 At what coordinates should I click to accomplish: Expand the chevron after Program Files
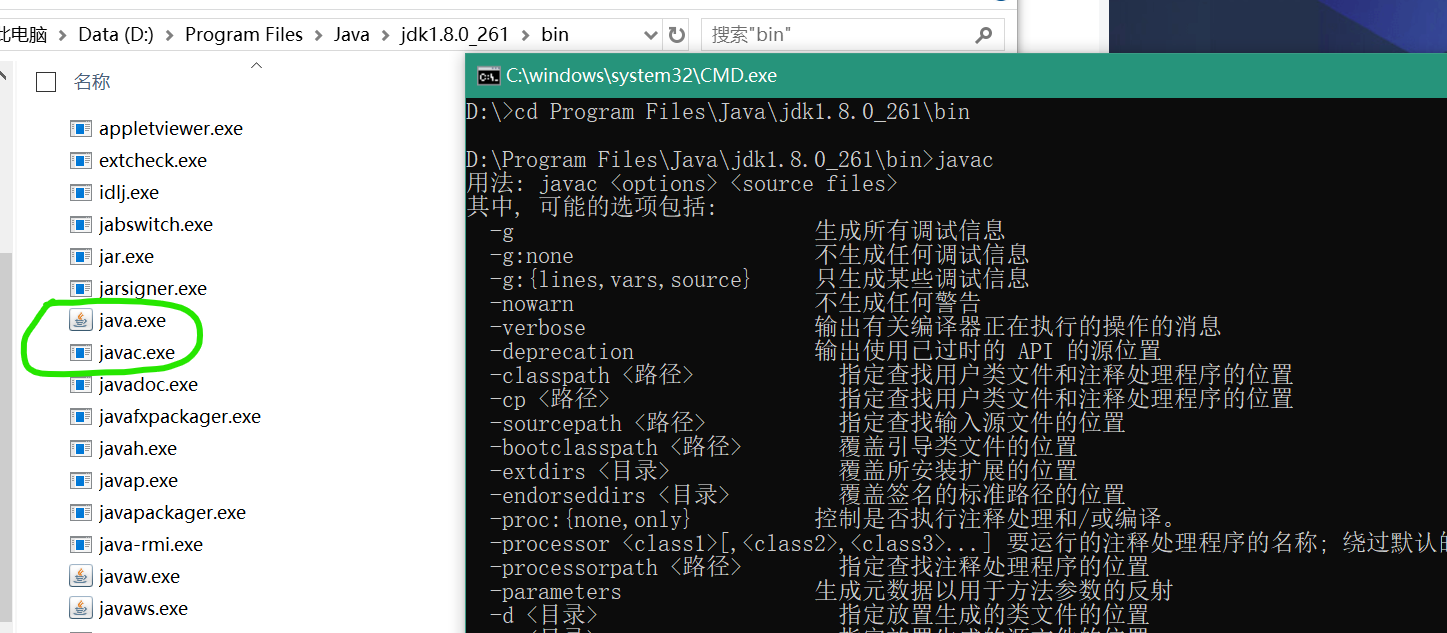(x=319, y=35)
